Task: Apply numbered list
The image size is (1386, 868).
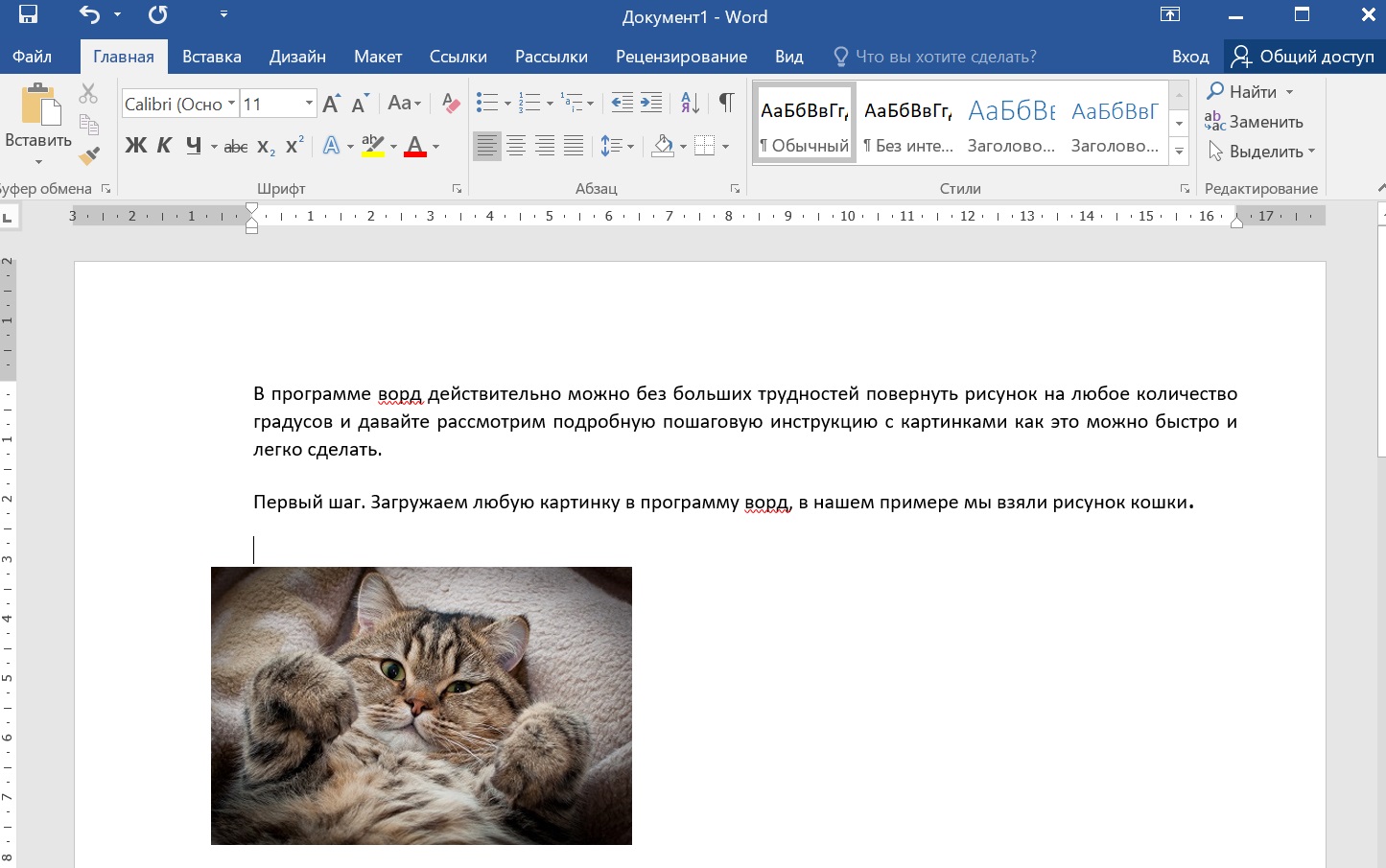Action: coord(529,104)
